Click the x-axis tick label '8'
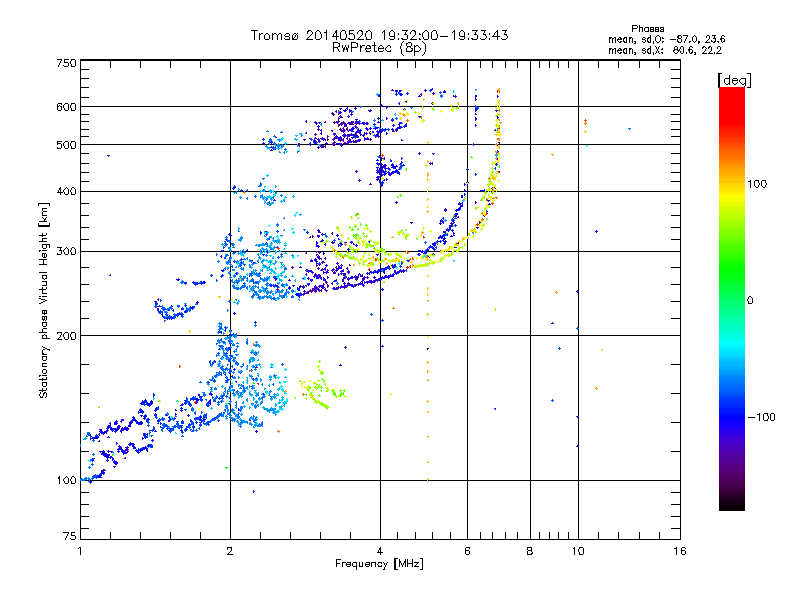Screen dimensions: 800x600 click(x=530, y=551)
